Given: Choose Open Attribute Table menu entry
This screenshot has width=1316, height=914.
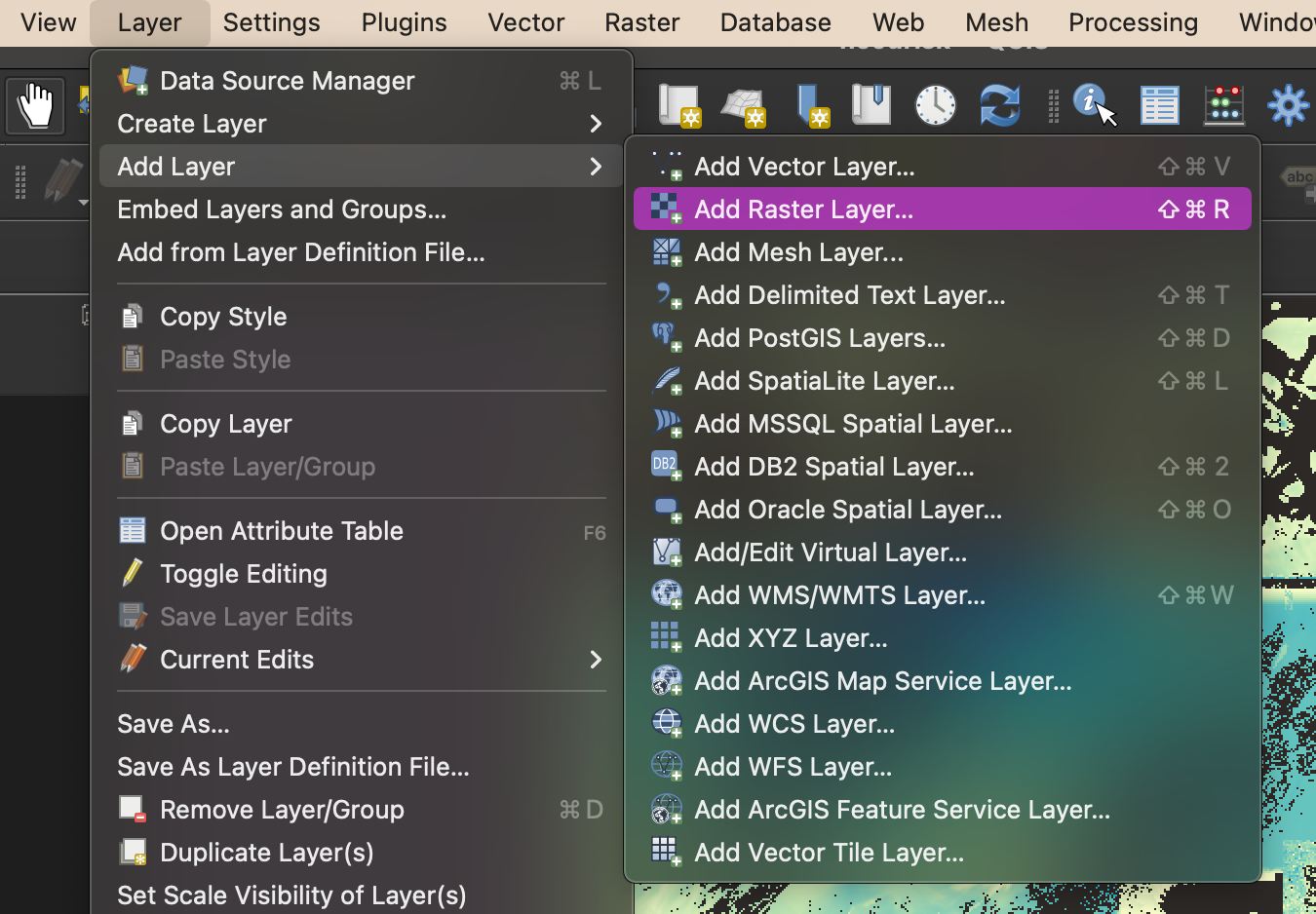Looking at the screenshot, I should tap(361, 531).
